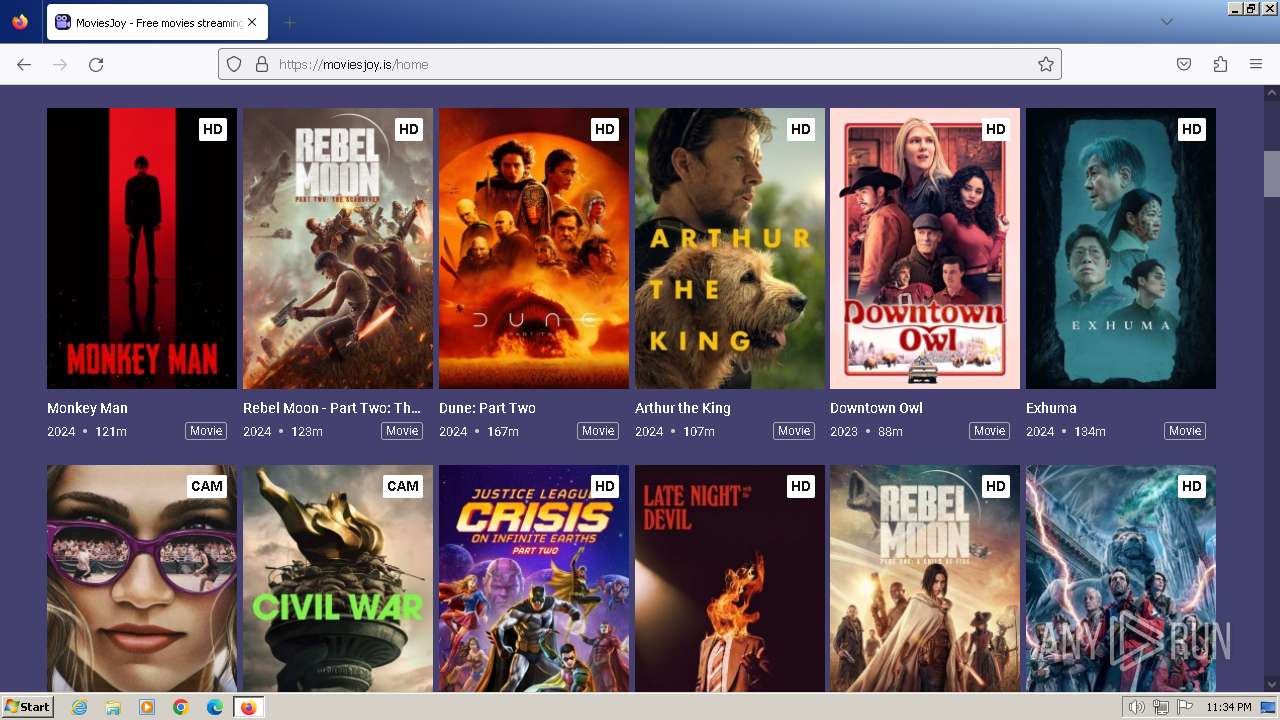1280x720 pixels.
Task: Click the HD badge on Late Night poster
Action: (x=801, y=486)
